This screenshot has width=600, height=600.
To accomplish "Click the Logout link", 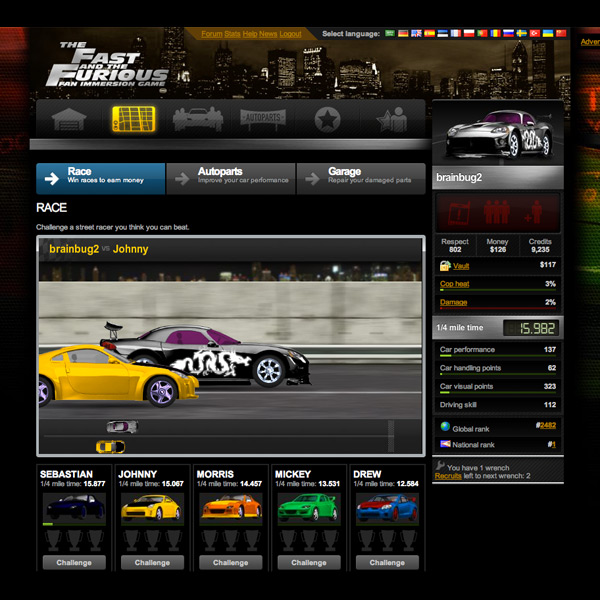I will click(290, 34).
